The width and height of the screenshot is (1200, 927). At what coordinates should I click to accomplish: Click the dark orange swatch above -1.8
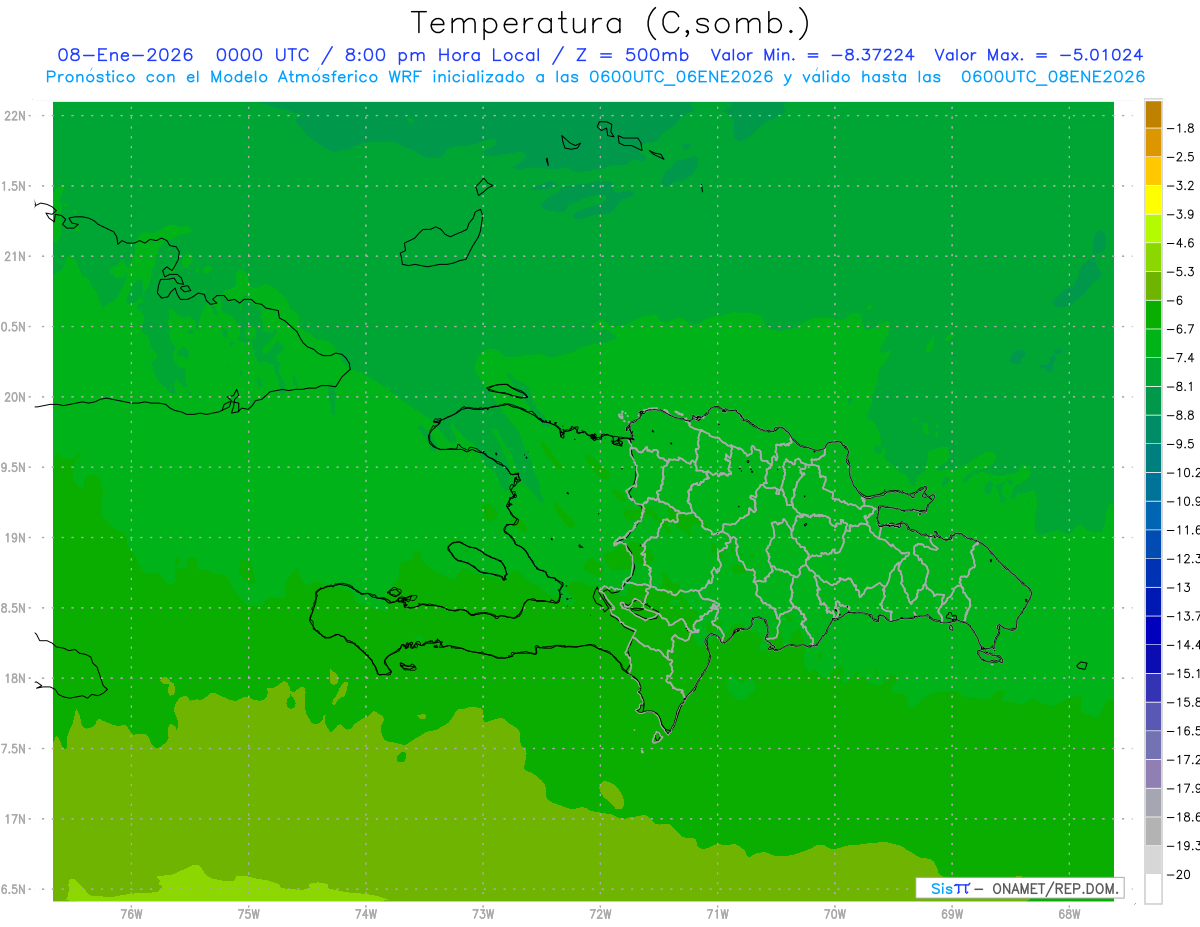(x=1153, y=114)
